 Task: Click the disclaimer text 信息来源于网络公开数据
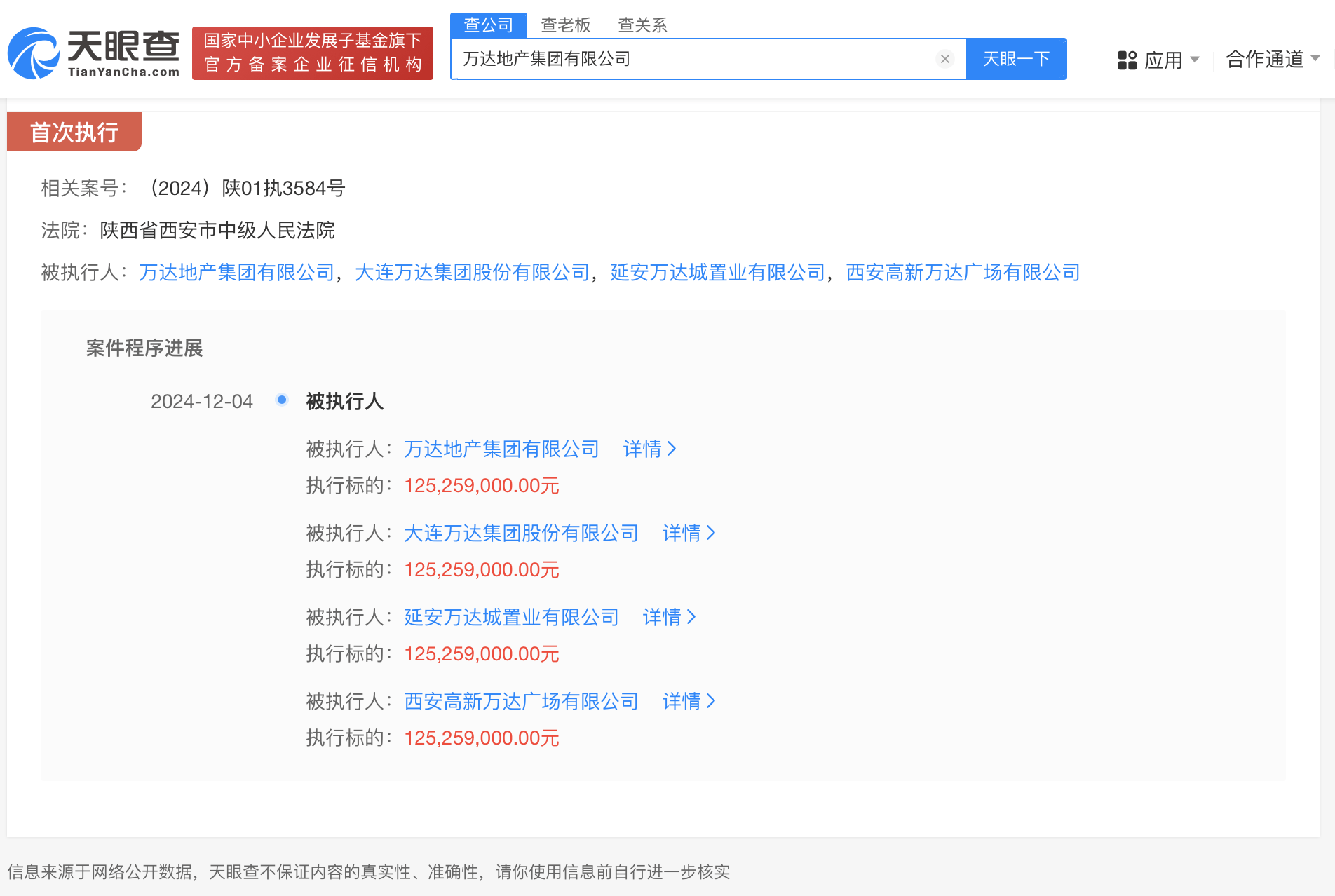pyautogui.click(x=100, y=871)
